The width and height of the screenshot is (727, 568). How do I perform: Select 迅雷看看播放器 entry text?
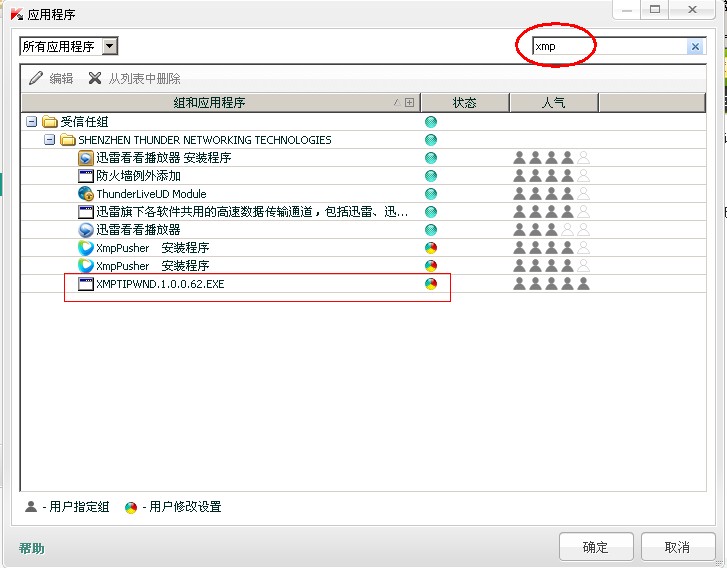pyautogui.click(x=138, y=230)
